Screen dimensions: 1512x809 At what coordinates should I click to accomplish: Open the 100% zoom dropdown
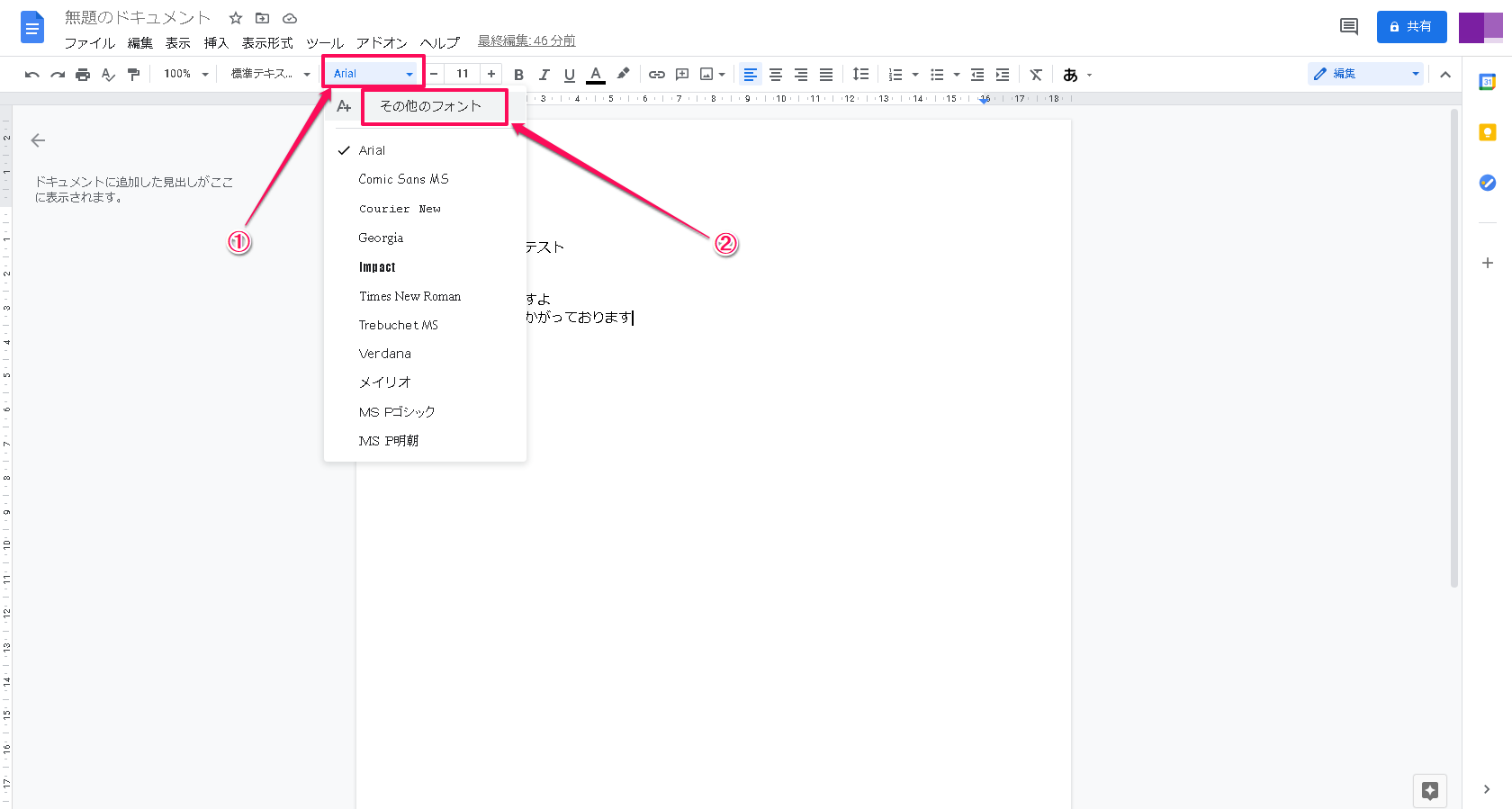[185, 74]
